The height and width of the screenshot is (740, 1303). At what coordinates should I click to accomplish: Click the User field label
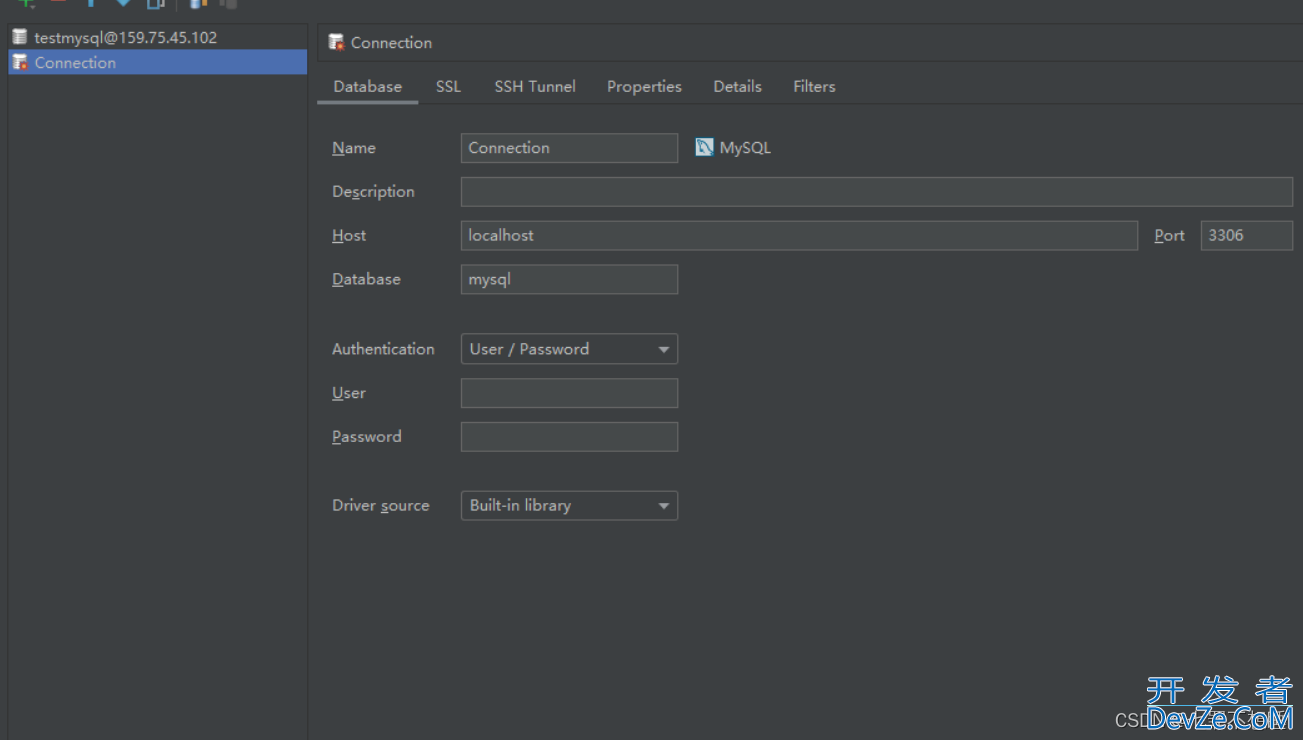click(349, 393)
